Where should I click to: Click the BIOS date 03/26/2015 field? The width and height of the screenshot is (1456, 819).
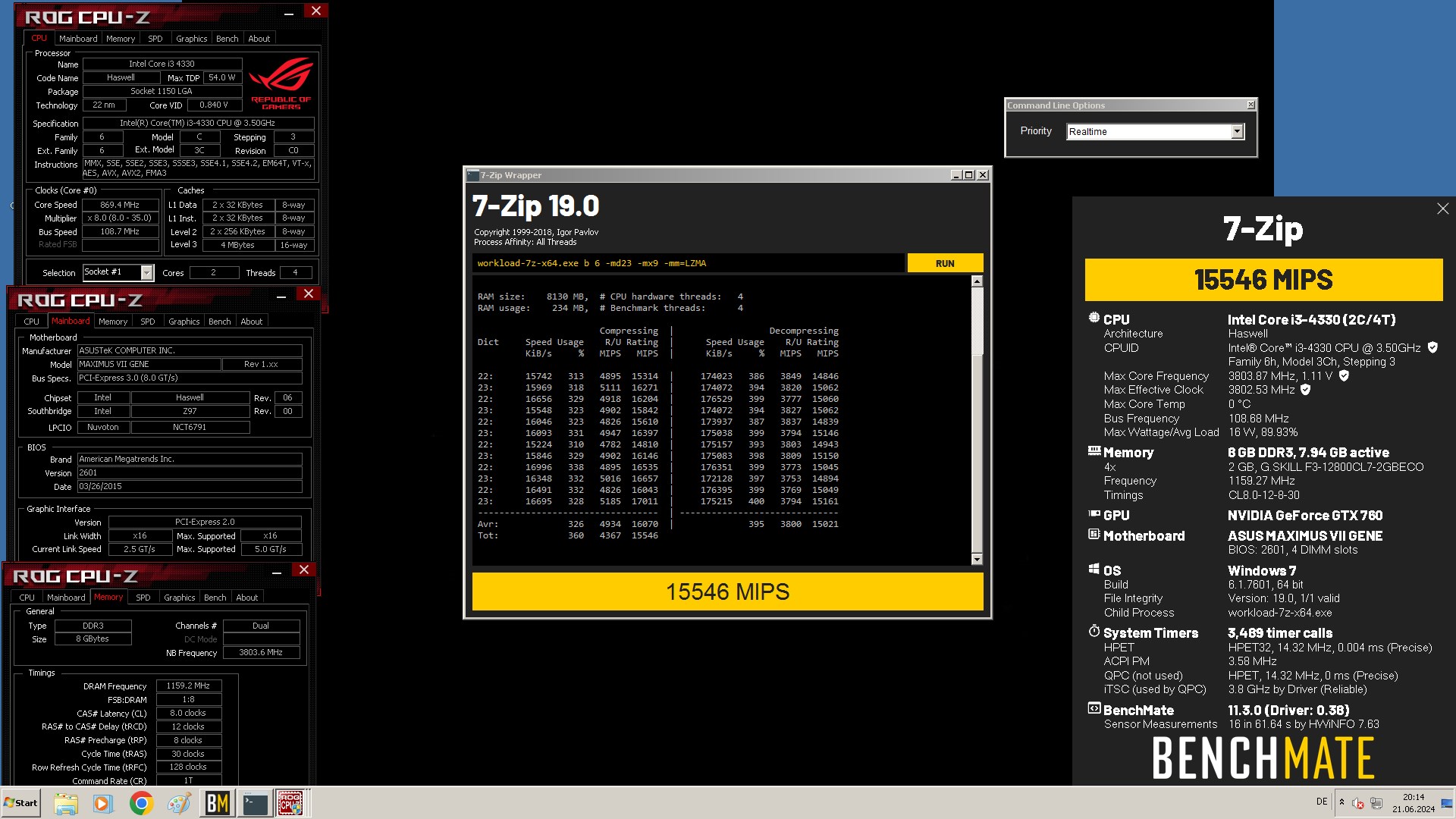190,487
